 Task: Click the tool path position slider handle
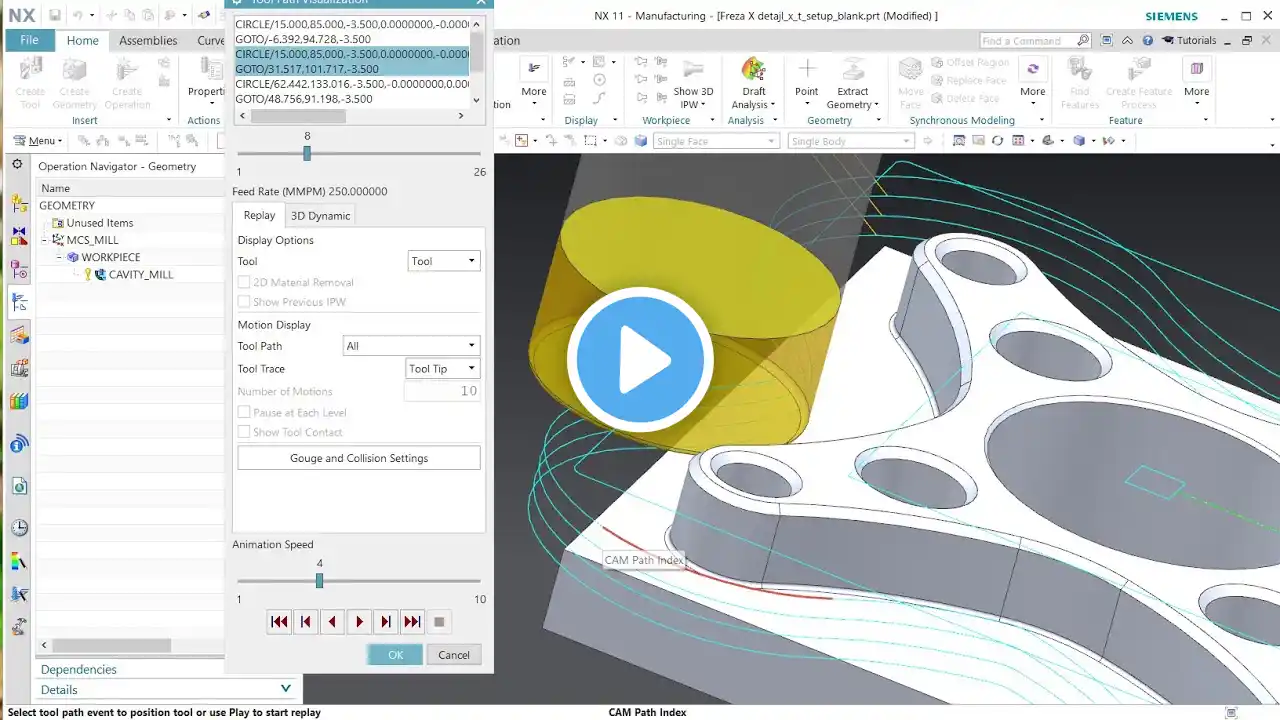coord(307,153)
